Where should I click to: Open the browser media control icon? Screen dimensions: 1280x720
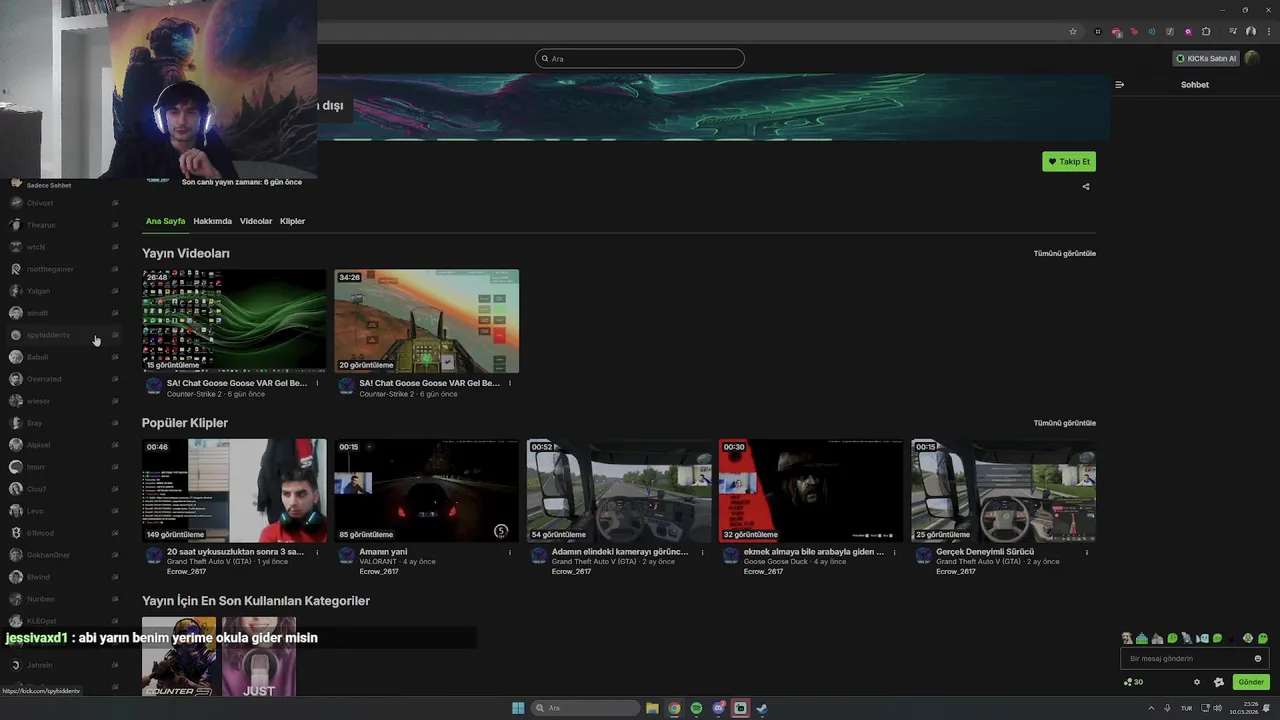point(1233,32)
